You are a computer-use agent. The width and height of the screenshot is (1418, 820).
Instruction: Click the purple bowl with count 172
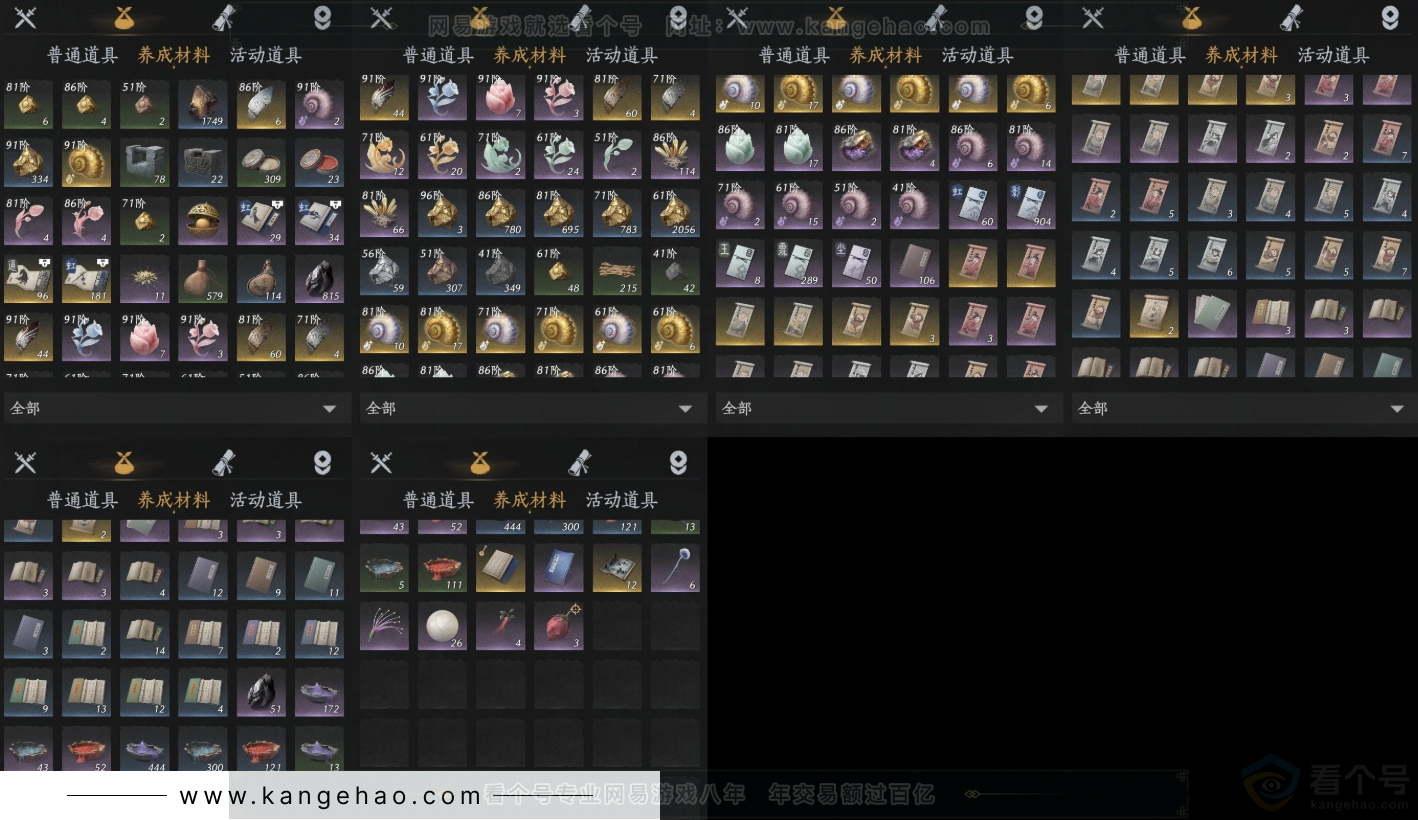(x=320, y=692)
